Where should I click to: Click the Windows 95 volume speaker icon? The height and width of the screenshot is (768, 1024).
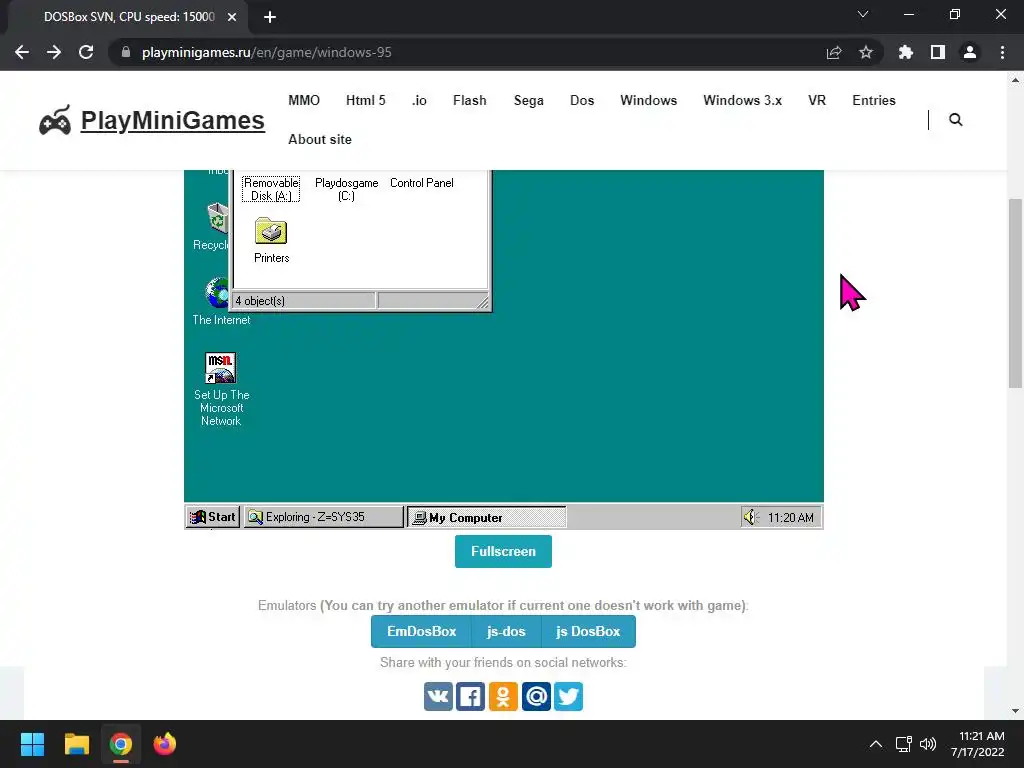coord(751,517)
